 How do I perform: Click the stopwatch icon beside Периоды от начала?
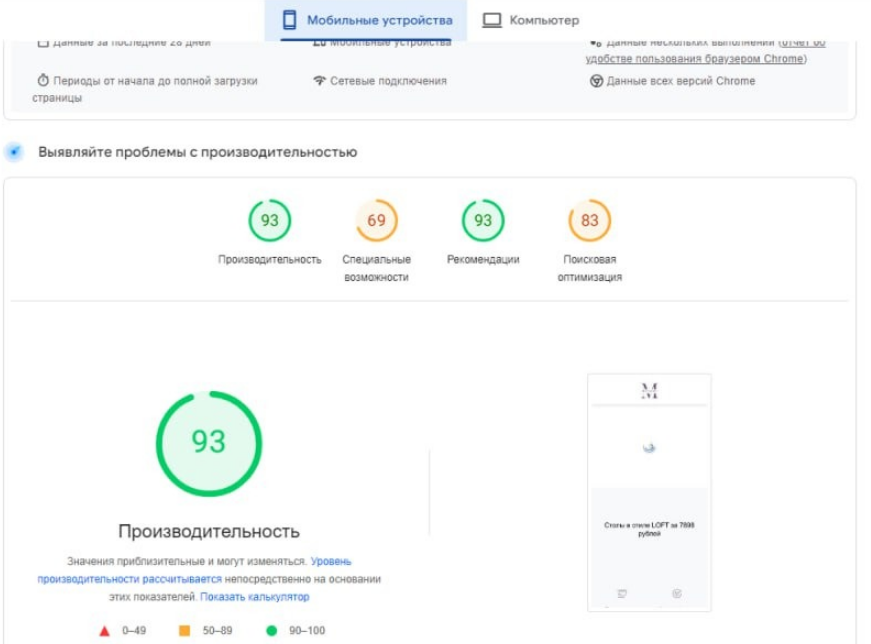click(x=43, y=81)
